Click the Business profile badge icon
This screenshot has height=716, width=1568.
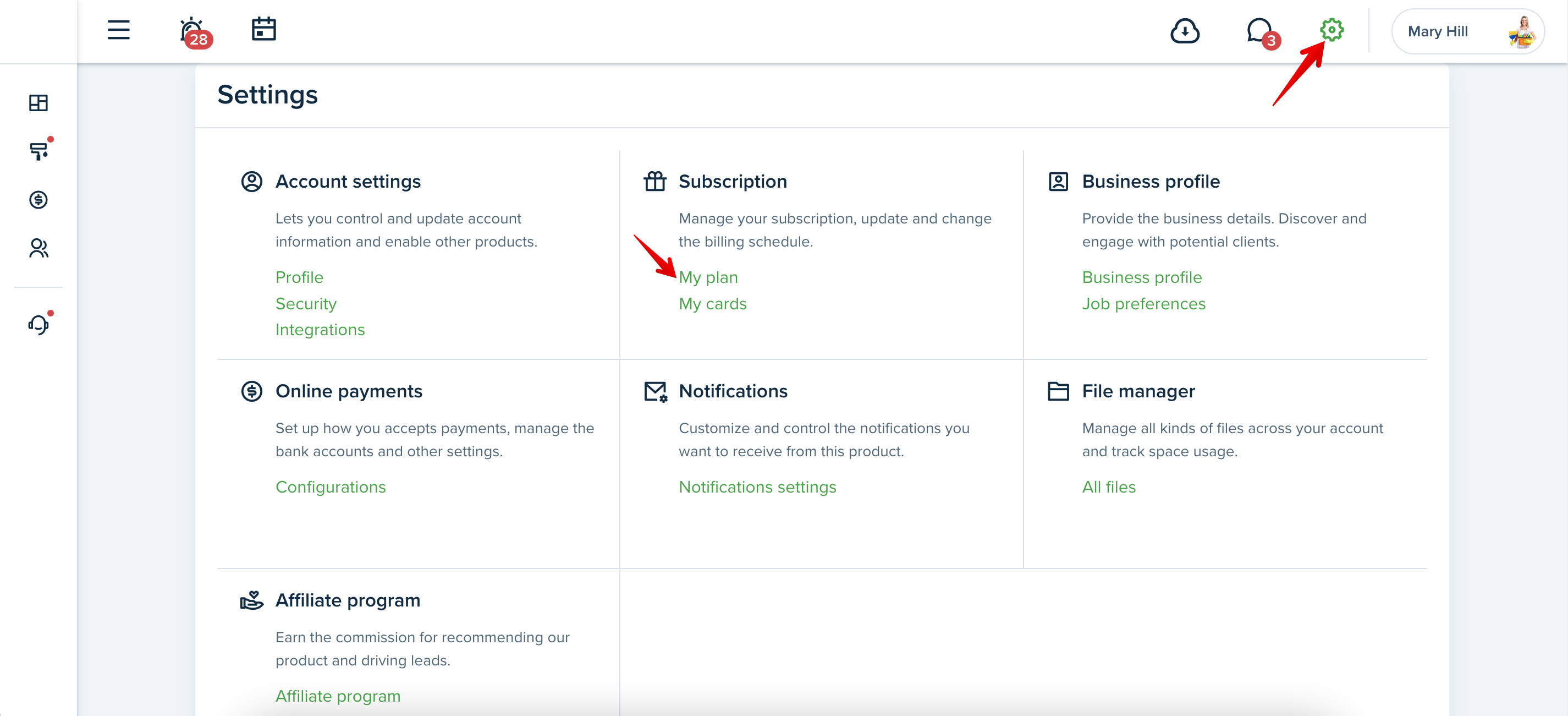tap(1059, 182)
